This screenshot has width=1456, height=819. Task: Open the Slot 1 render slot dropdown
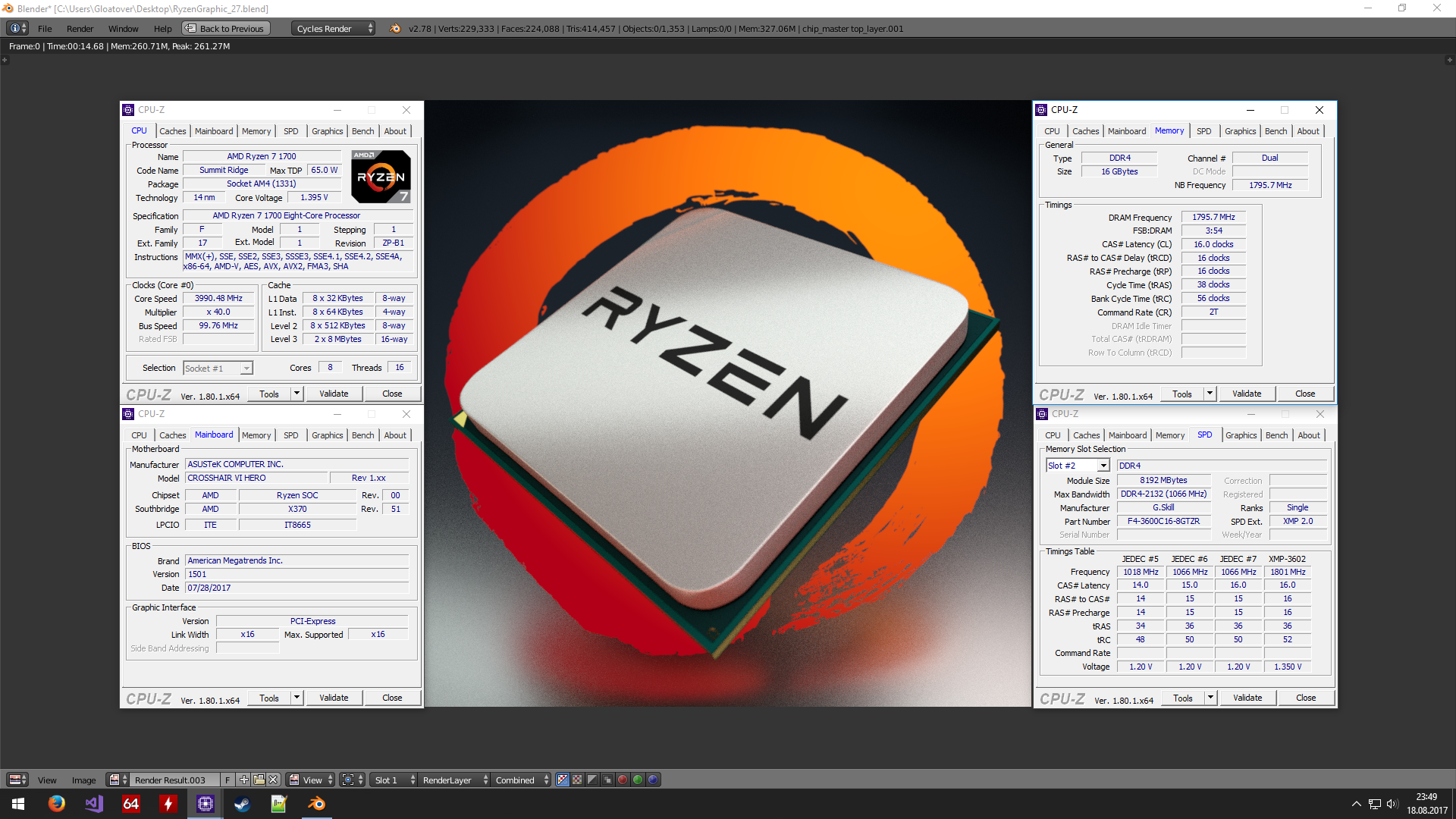tap(394, 780)
